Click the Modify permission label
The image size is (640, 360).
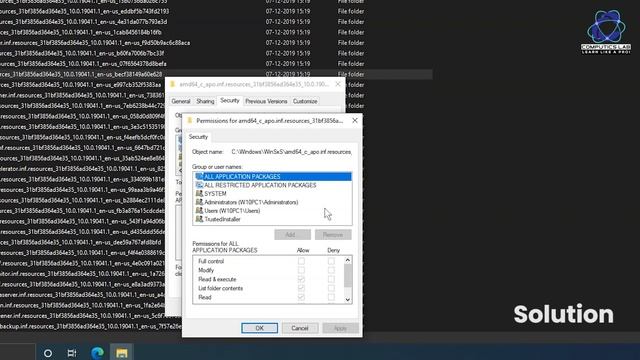206,270
